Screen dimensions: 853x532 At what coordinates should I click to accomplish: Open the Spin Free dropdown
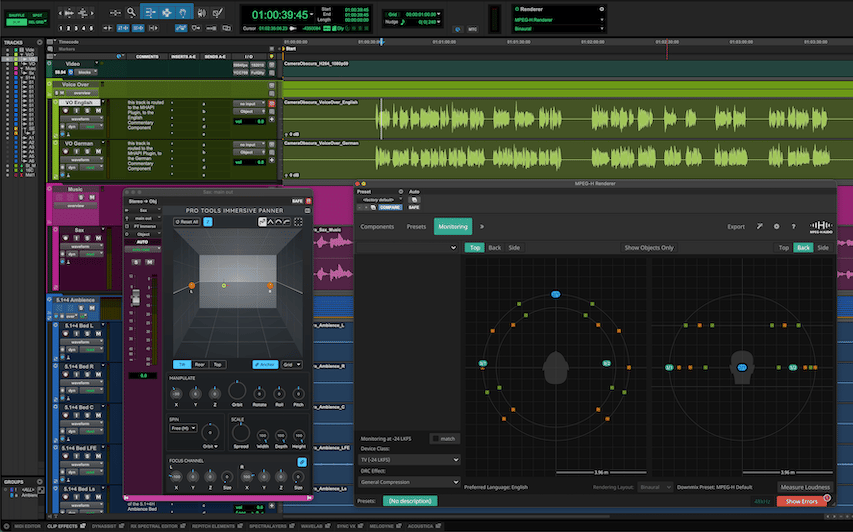click(183, 428)
